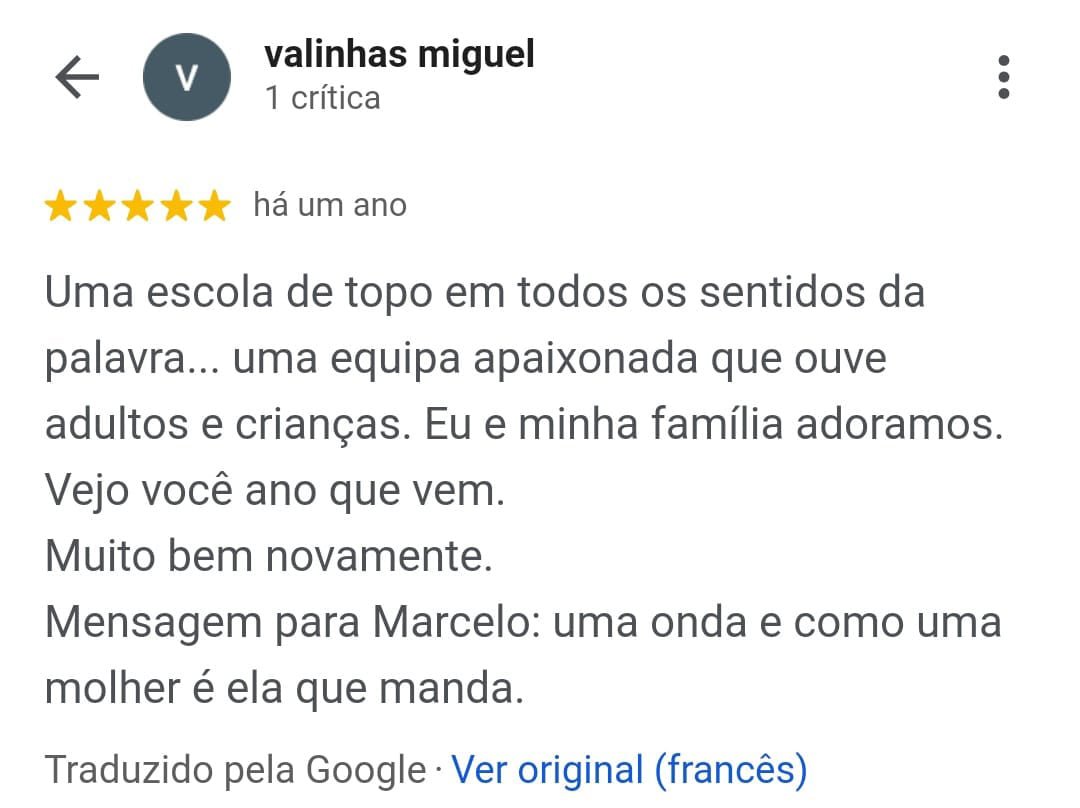This screenshot has height=808, width=1080.
Task: Click the round "V" profile avatar
Action: pos(187,77)
